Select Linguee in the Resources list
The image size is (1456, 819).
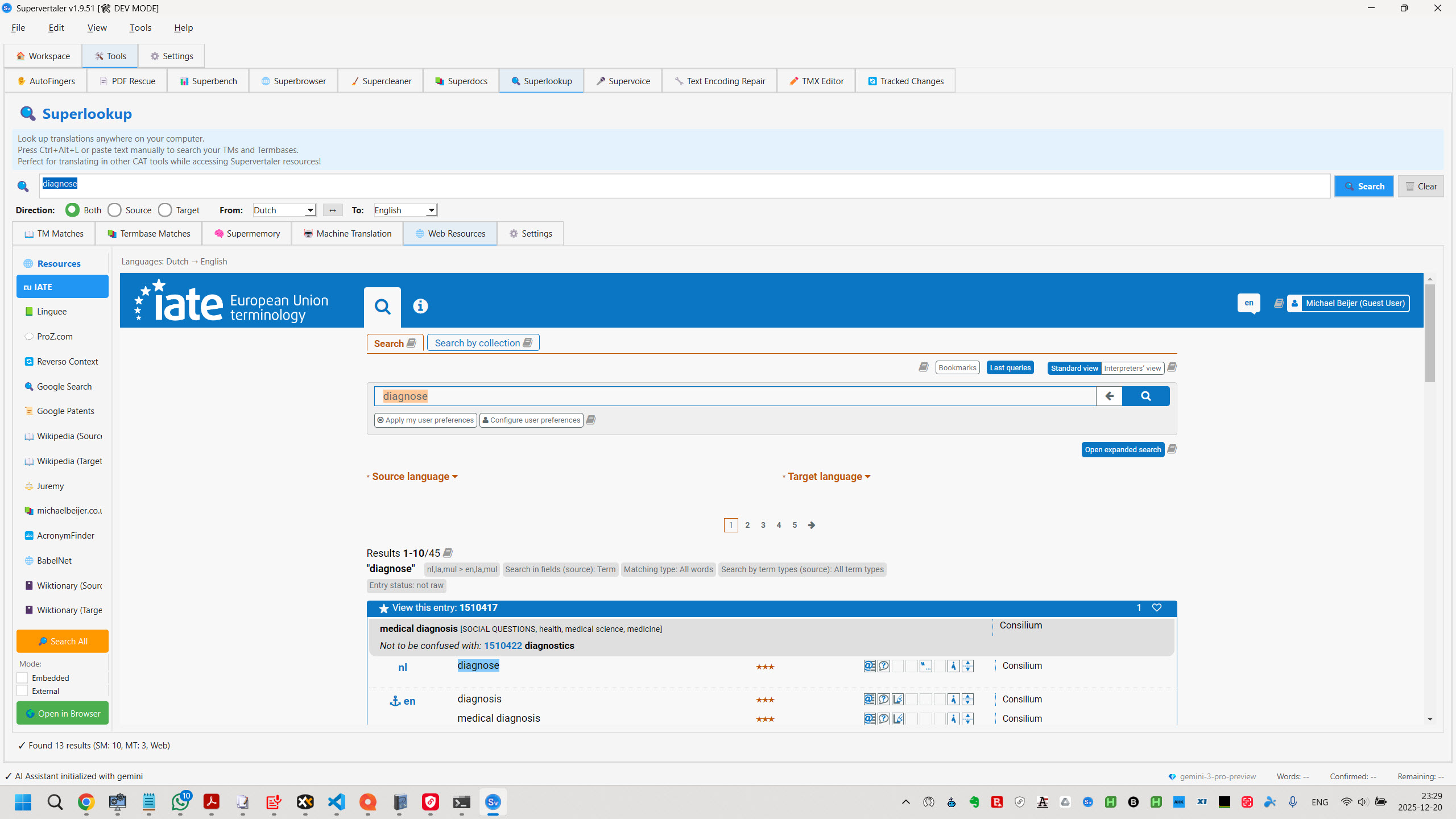click(x=52, y=312)
